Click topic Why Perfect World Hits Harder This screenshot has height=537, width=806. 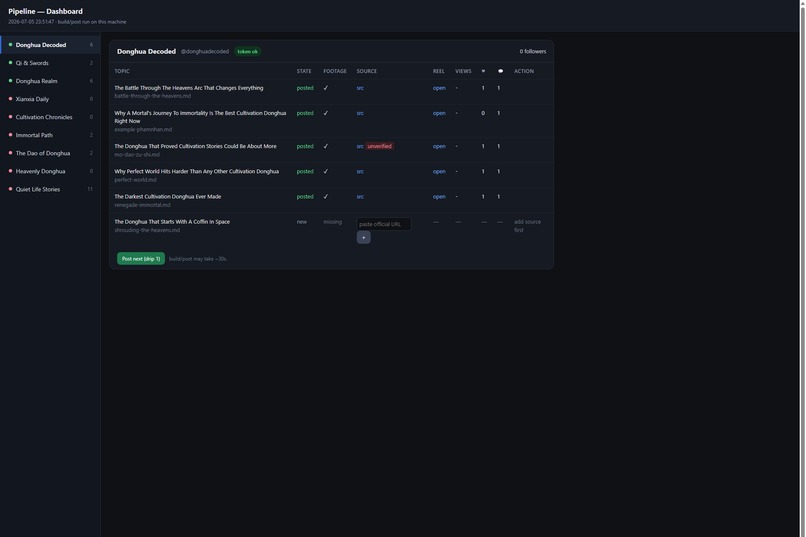tap(196, 172)
